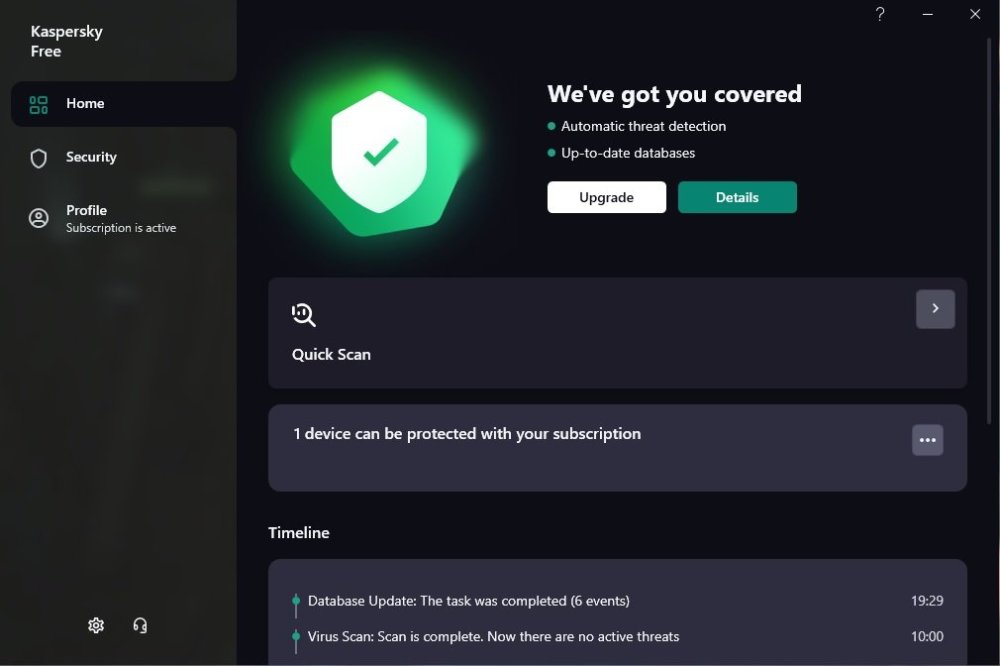1000x666 pixels.
Task: Click the Quick Scan magnifier icon
Action: pyautogui.click(x=304, y=315)
